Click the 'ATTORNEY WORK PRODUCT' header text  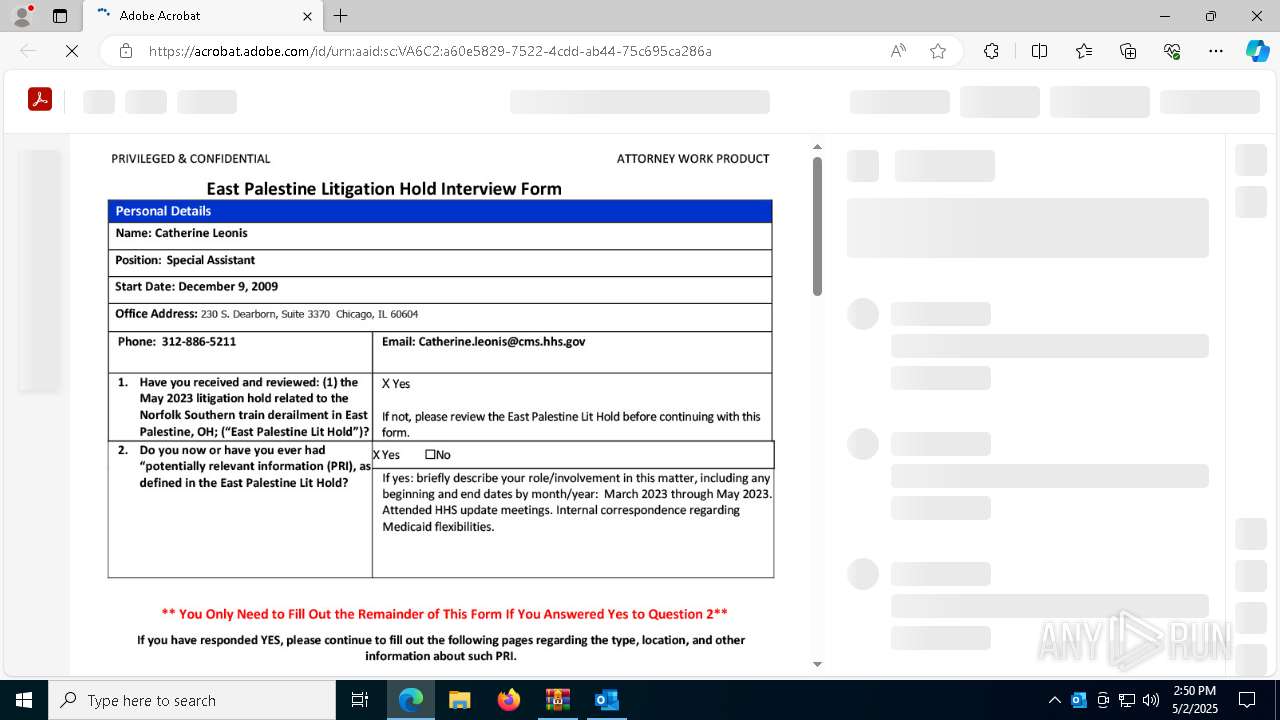click(x=693, y=159)
